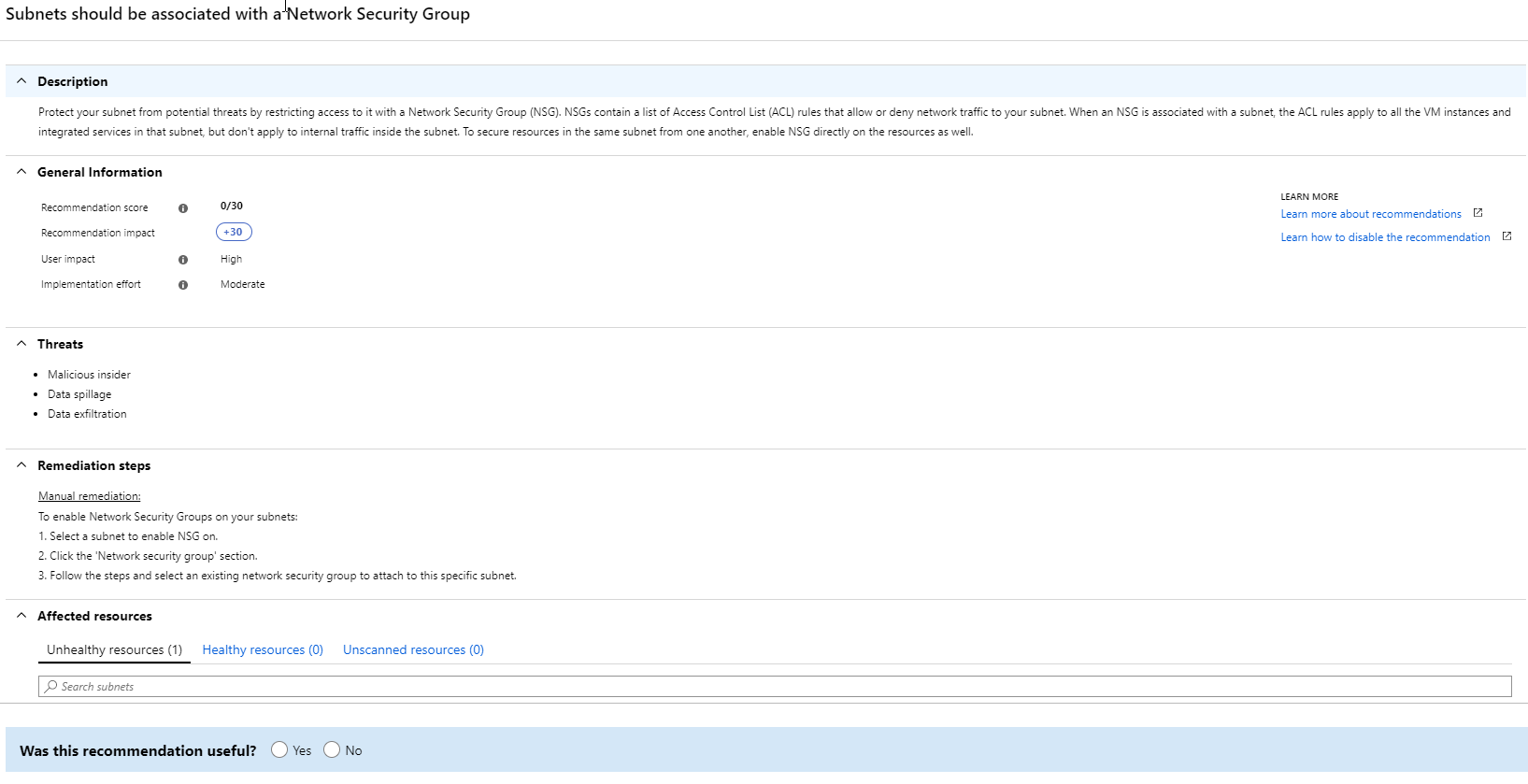Click the +30 recommendation impact badge
Screen dimensions: 1528x784
234,233
